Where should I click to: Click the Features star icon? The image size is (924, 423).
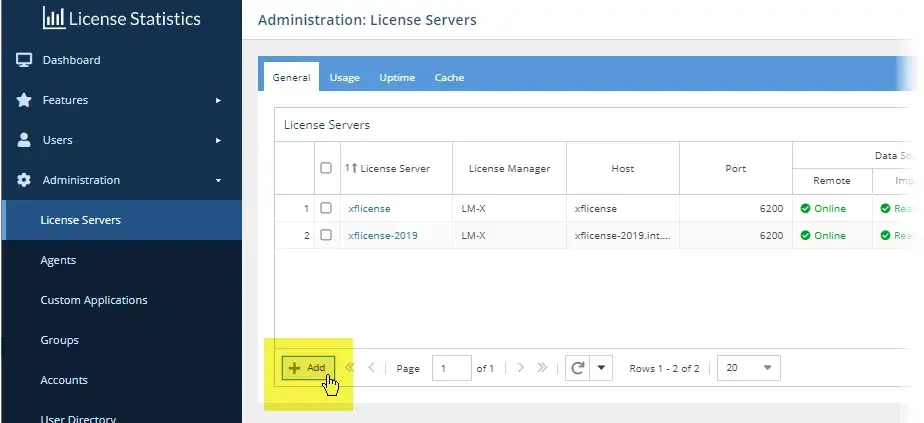pyautogui.click(x=24, y=100)
